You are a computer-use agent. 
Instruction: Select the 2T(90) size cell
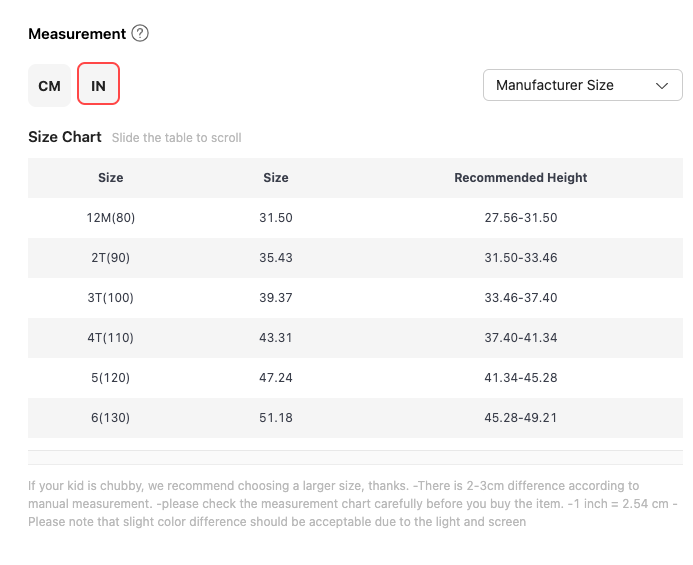(110, 258)
